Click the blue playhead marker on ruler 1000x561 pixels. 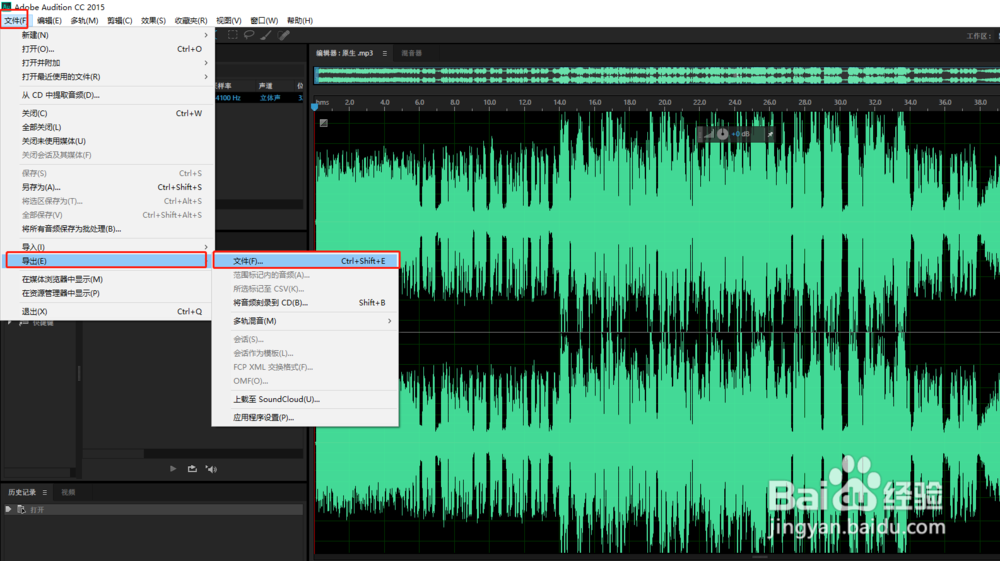pos(314,106)
